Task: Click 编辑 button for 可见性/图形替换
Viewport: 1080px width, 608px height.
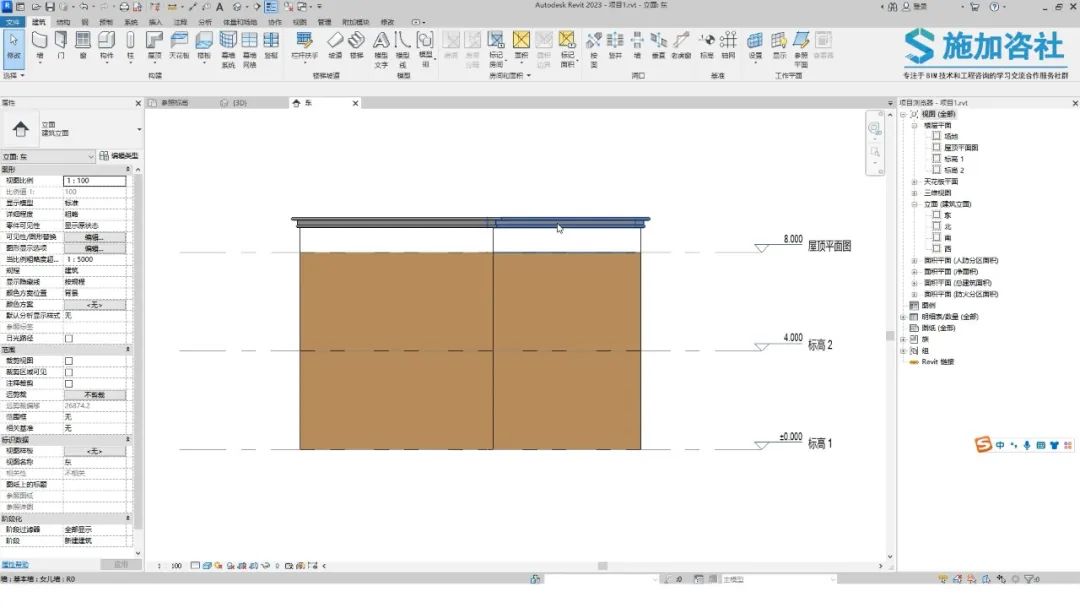Action: (94, 237)
